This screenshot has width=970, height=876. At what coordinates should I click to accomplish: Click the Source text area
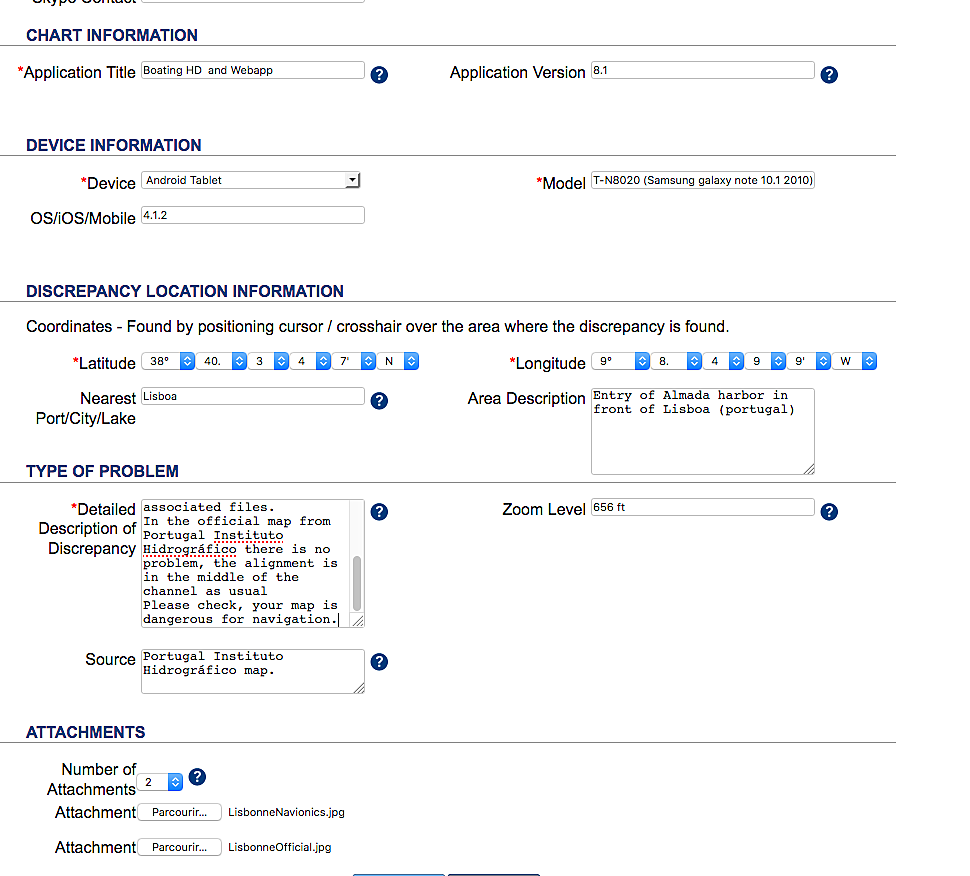pos(253,671)
